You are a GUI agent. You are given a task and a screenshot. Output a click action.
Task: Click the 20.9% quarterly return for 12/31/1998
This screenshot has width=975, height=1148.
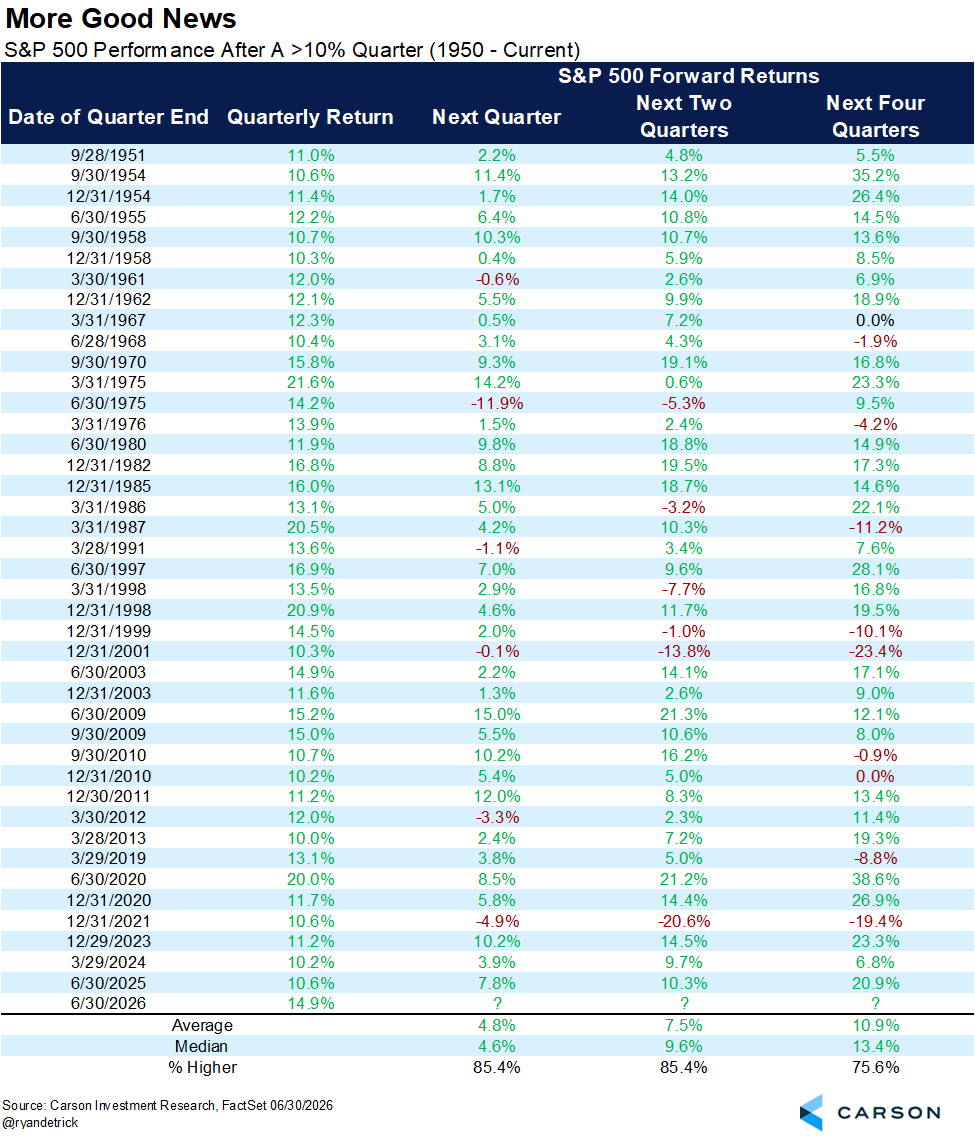[311, 611]
